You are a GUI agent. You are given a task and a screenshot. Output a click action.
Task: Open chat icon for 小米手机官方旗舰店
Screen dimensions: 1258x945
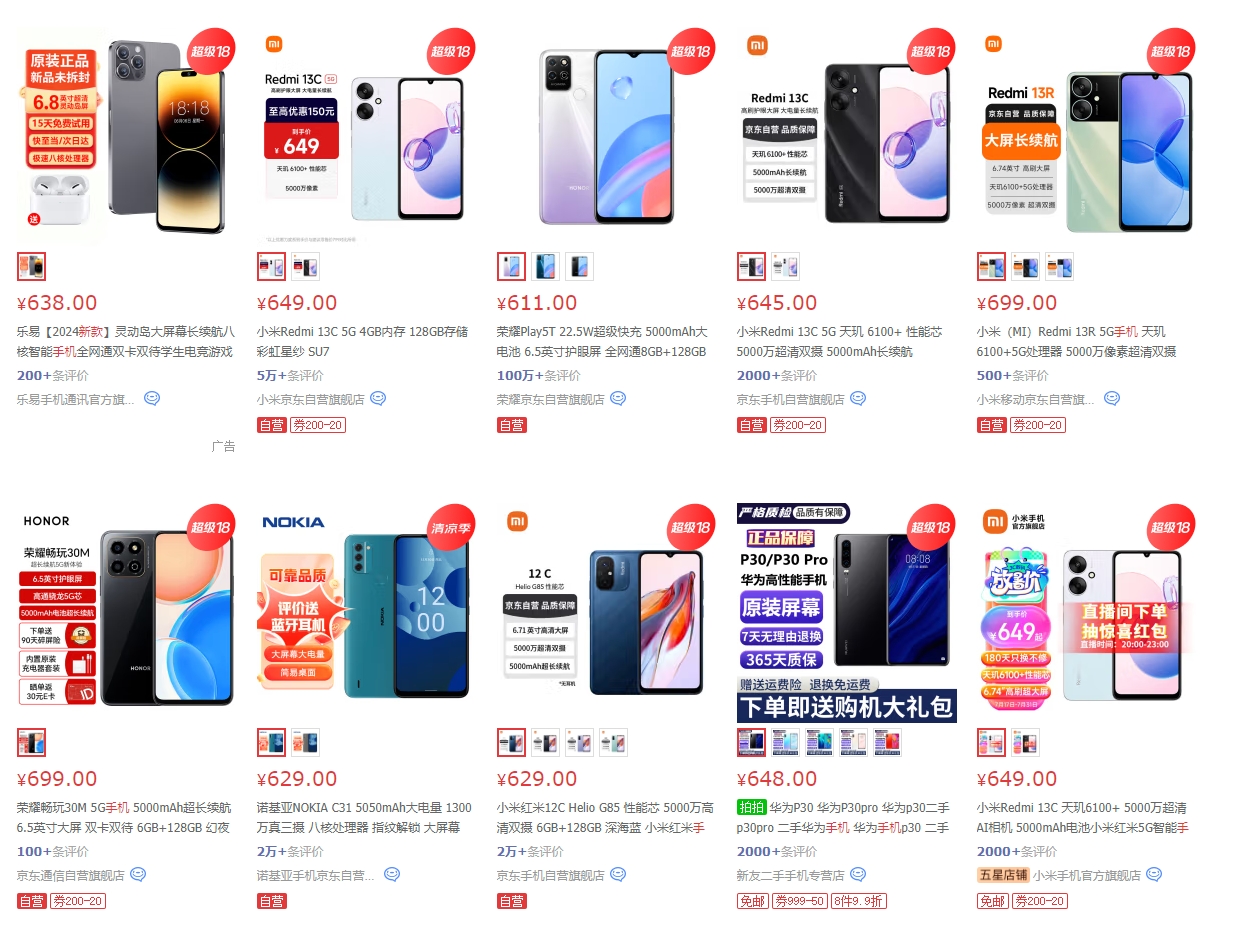(1154, 874)
